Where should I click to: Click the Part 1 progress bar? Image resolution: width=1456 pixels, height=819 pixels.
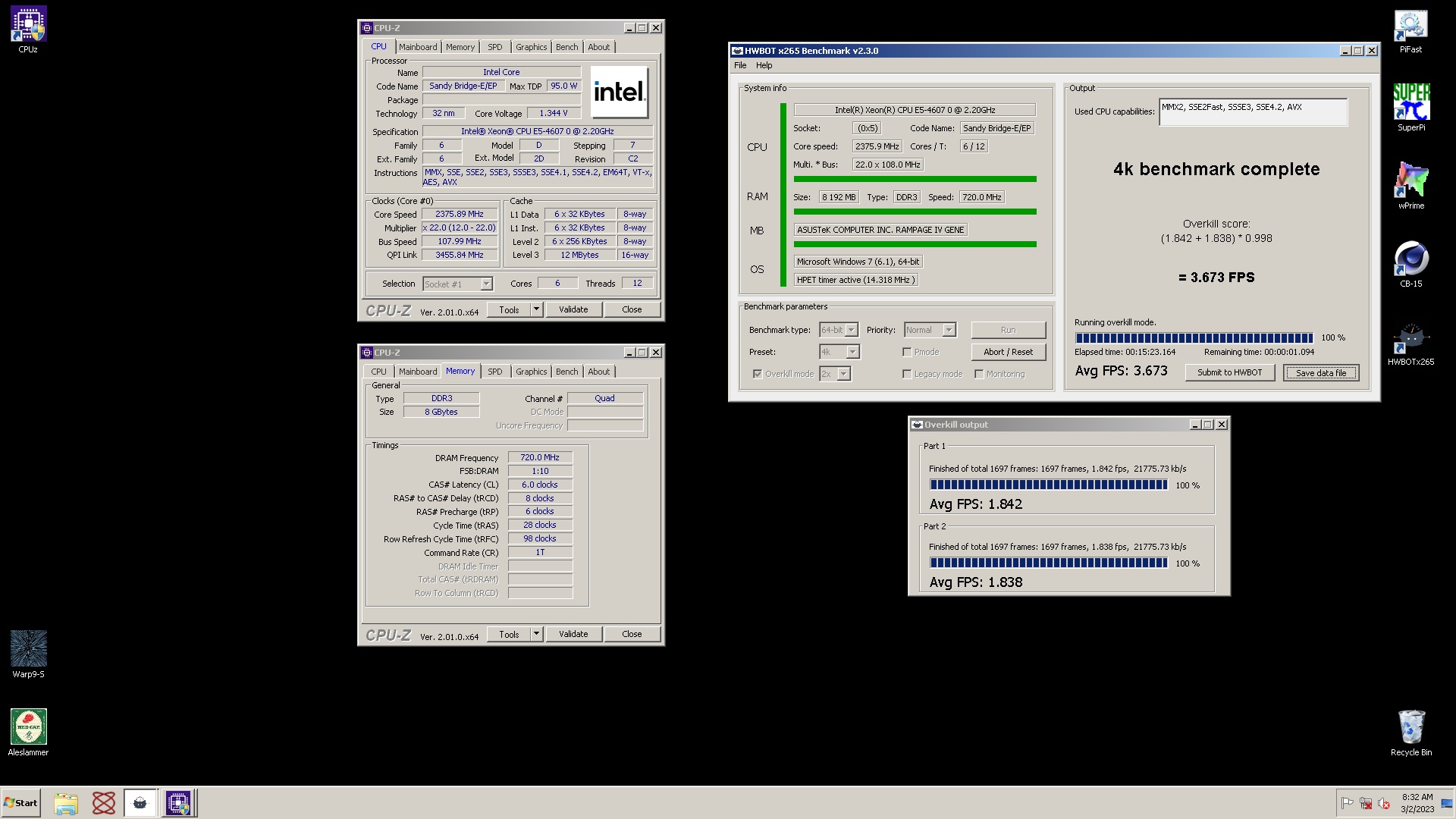pos(1049,485)
